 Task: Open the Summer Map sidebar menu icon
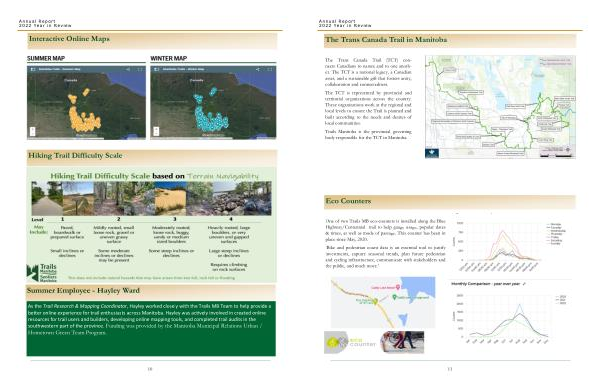(x=33, y=69)
